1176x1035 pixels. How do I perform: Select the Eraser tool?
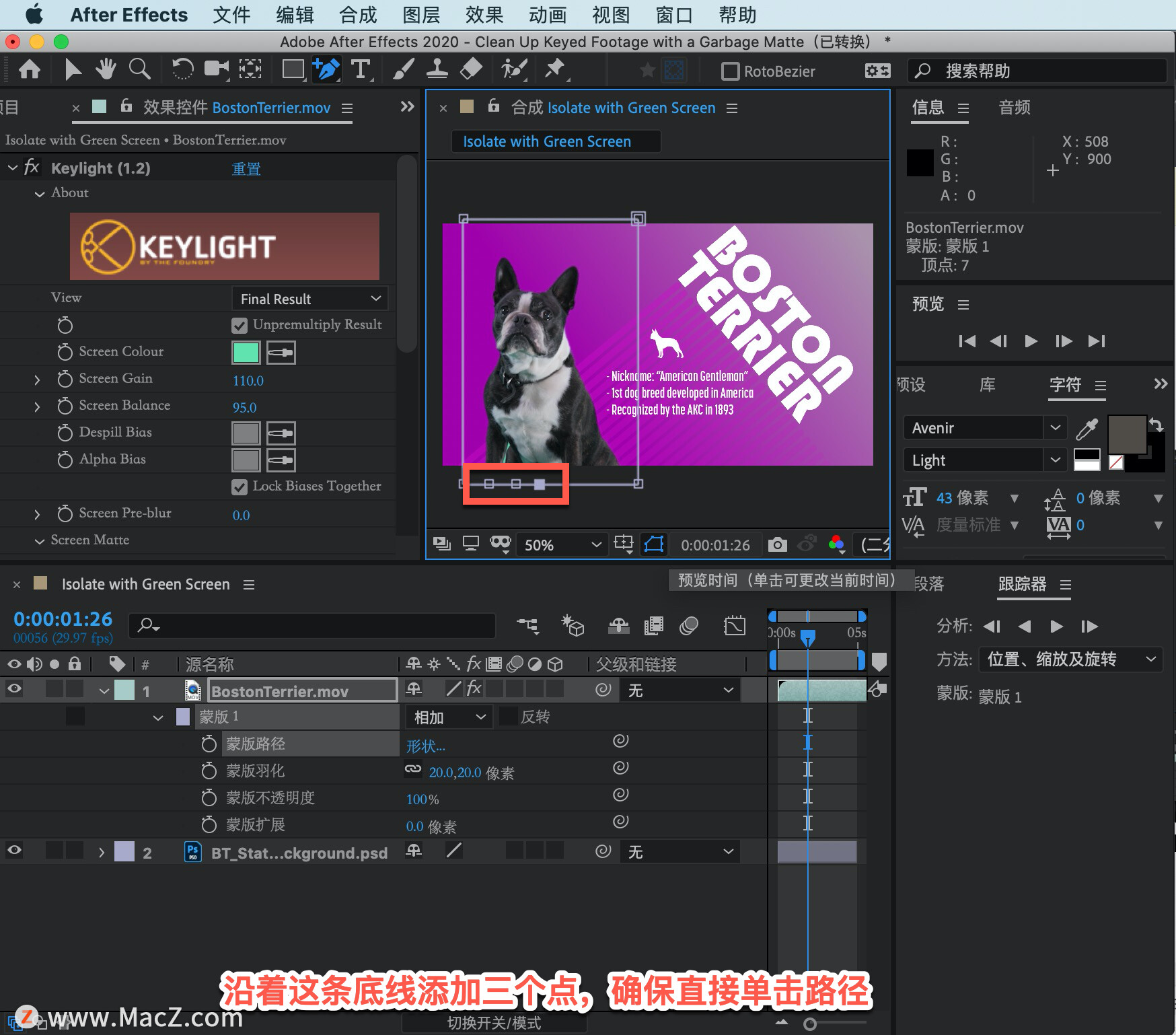[x=471, y=69]
